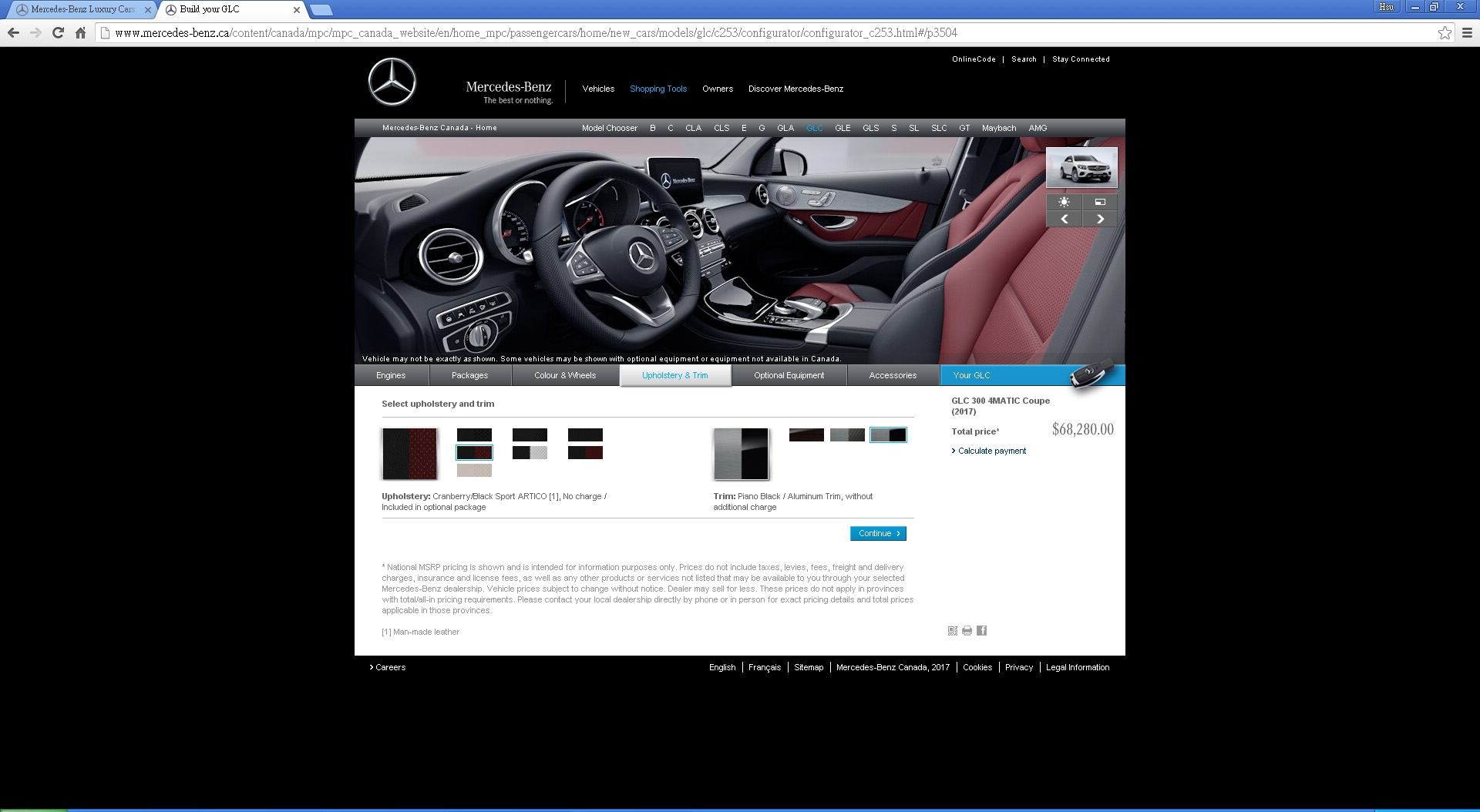Screen dimensions: 1480x812
Task: Switch site language to Français
Action: 765,667
